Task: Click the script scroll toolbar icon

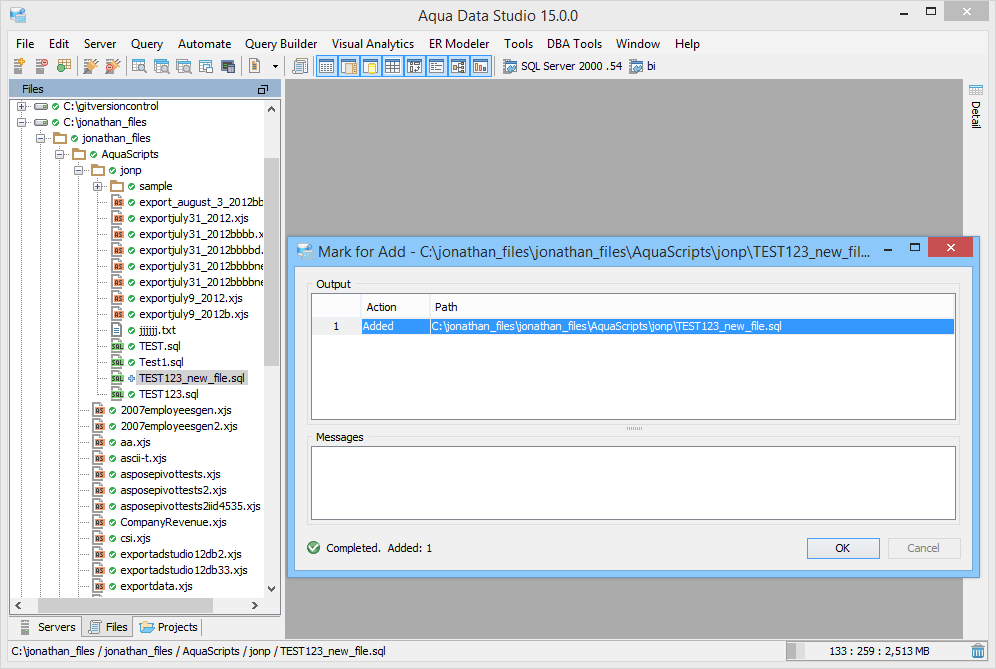Action: [x=299, y=65]
